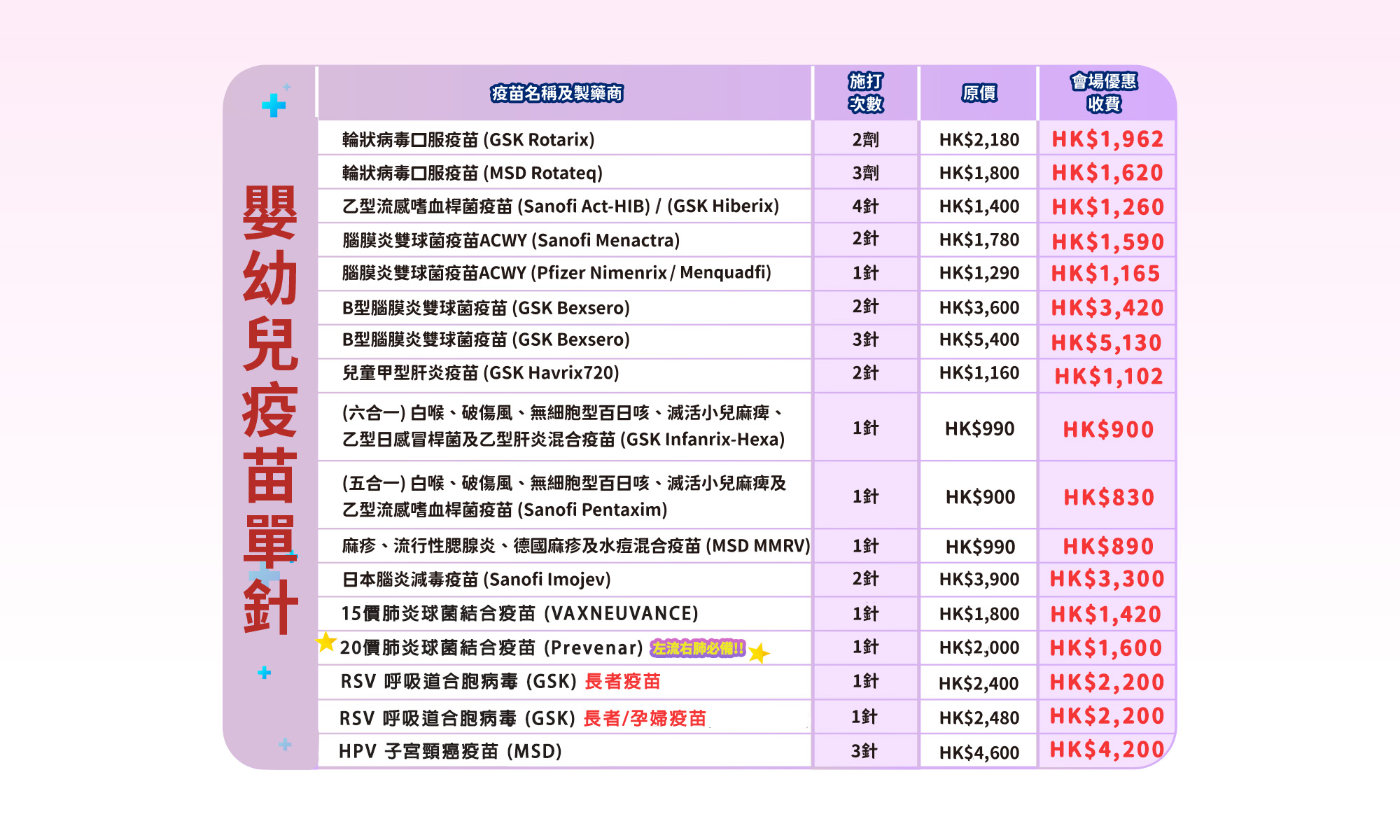Click discount price HK$1,420
Image resolution: width=1400 pixels, height=840 pixels.
[x=1106, y=615]
